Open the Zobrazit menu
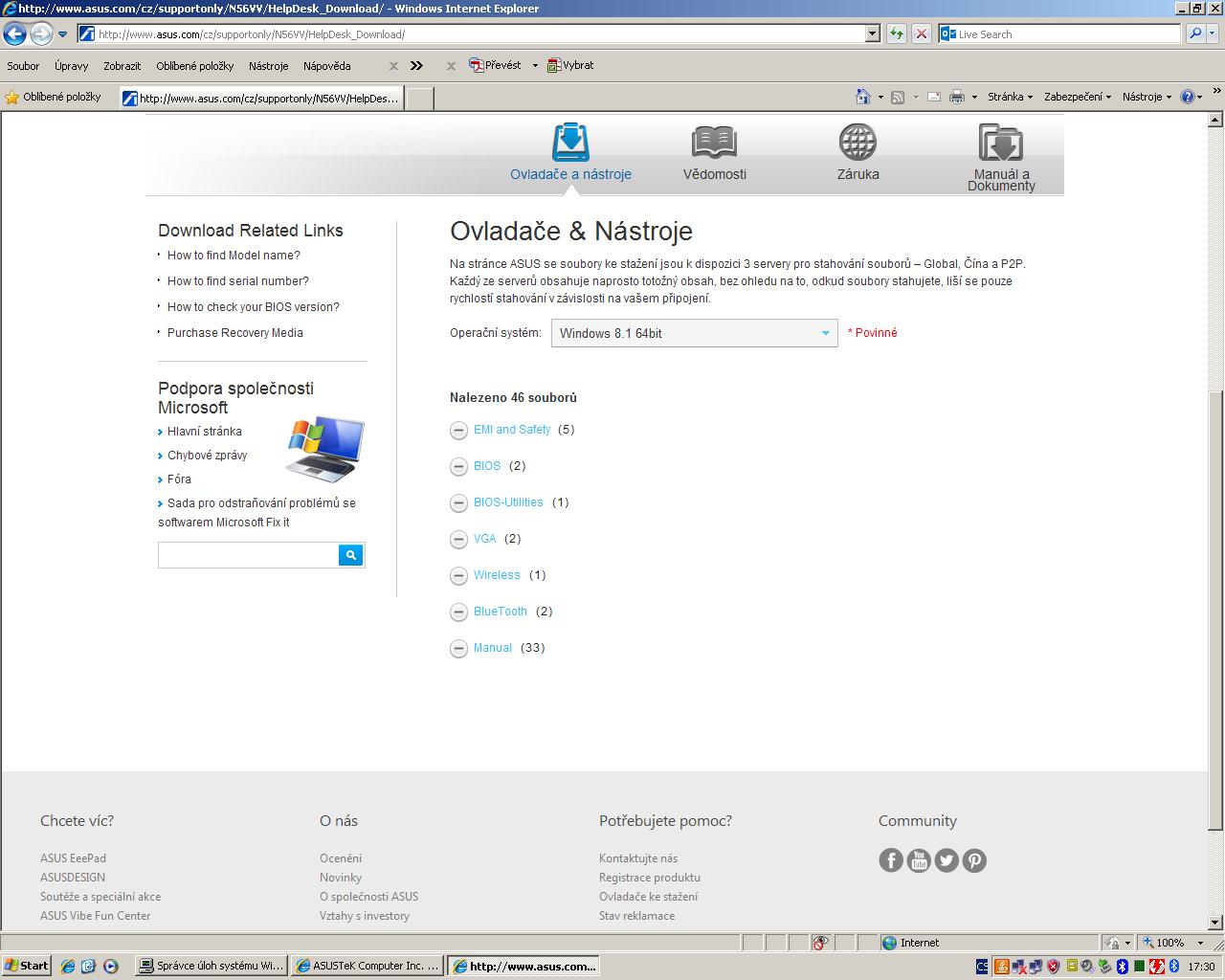 [122, 66]
